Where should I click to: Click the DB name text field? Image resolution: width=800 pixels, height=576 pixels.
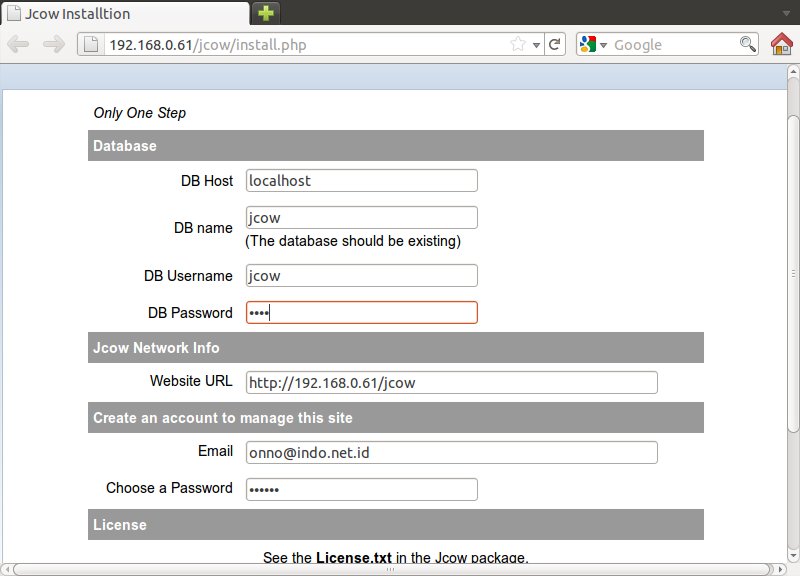361,218
